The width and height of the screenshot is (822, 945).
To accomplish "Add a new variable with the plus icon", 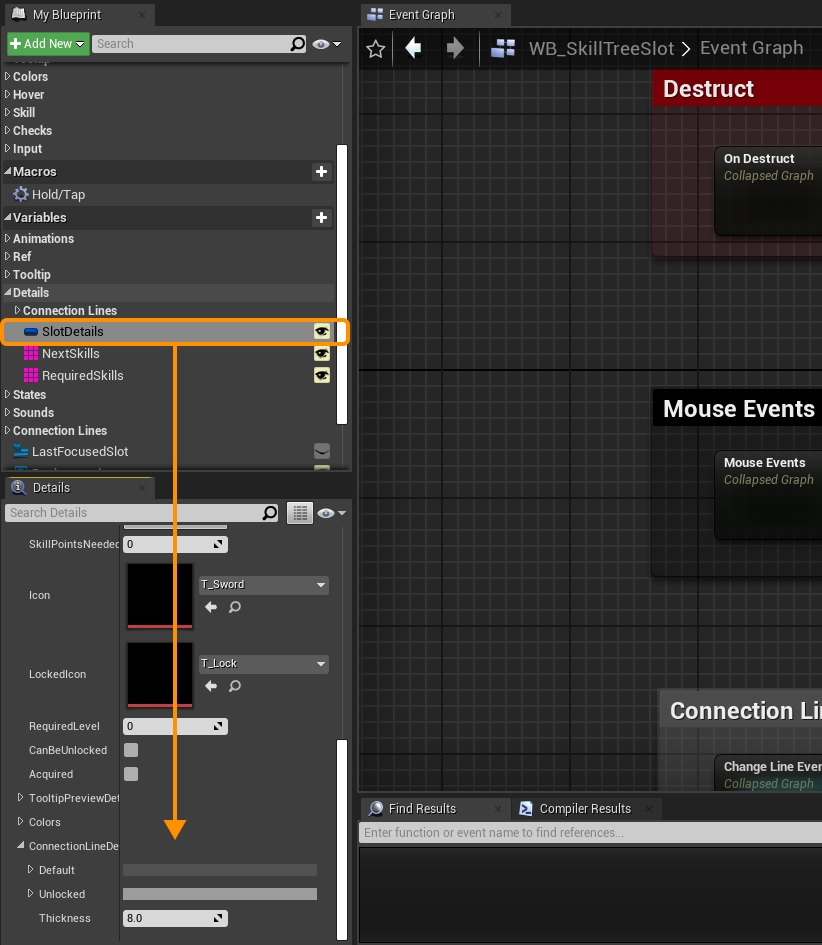I will [x=321, y=218].
